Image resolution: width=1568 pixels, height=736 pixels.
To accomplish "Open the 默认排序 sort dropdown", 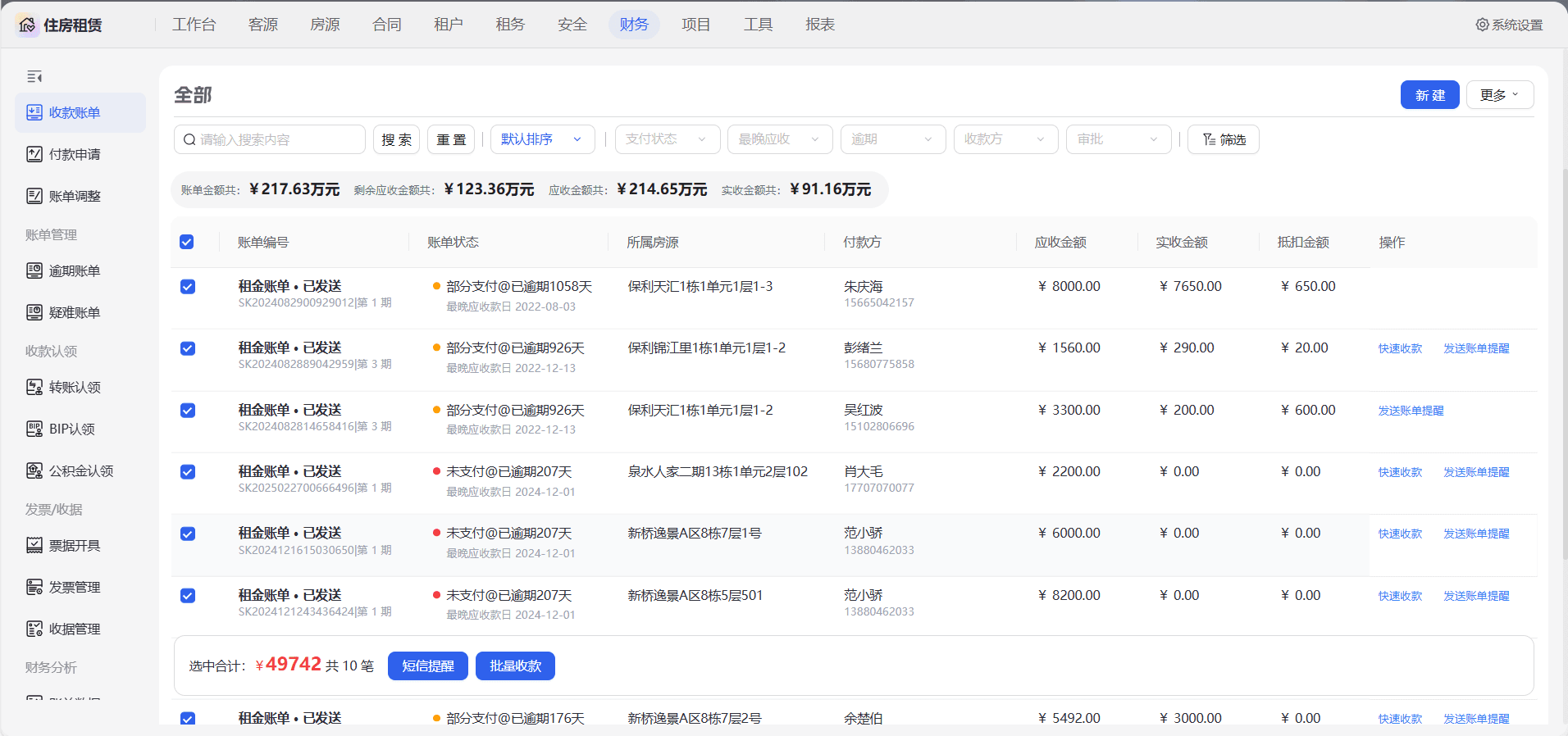I will tap(542, 139).
